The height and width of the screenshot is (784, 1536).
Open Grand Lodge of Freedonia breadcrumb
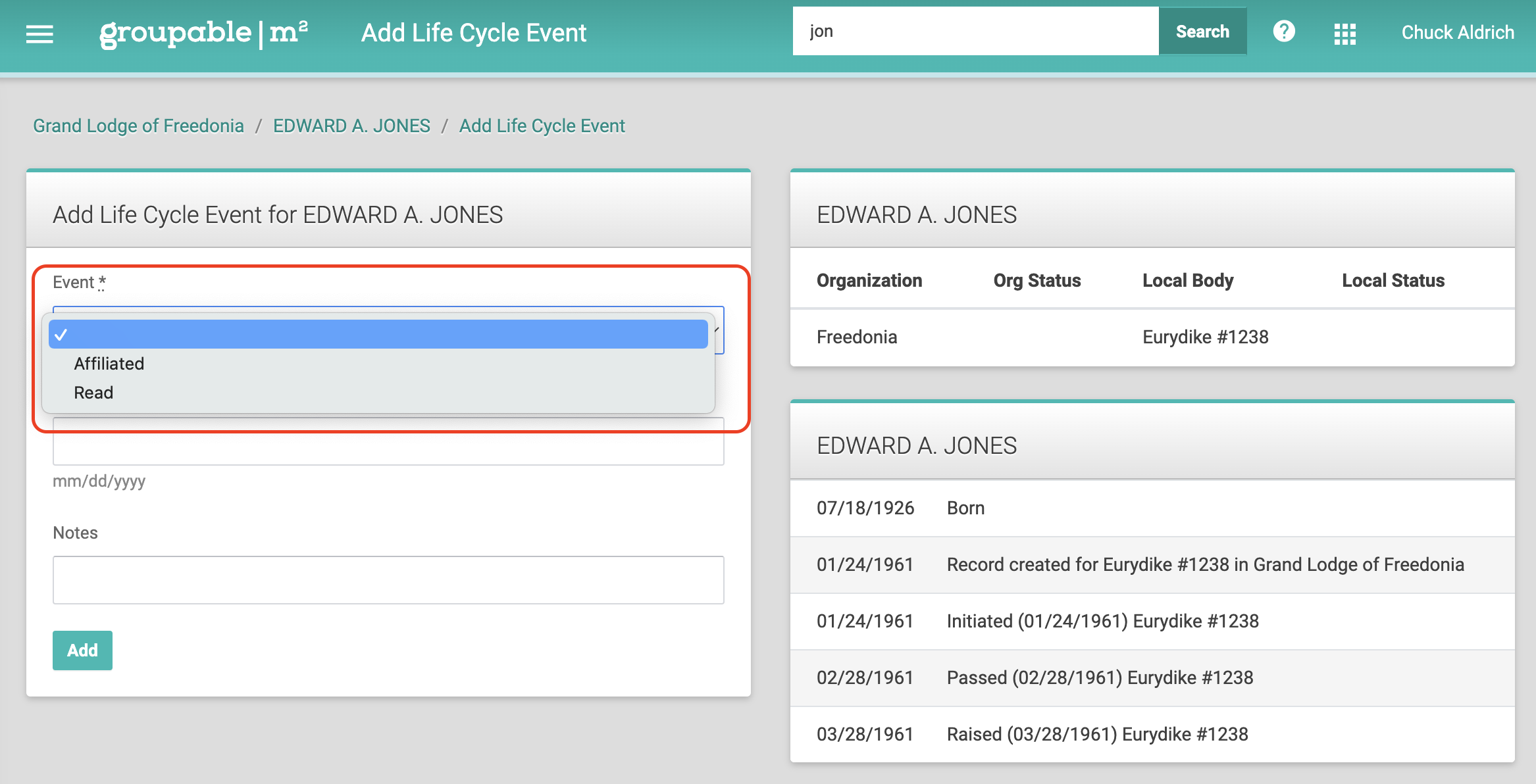138,126
